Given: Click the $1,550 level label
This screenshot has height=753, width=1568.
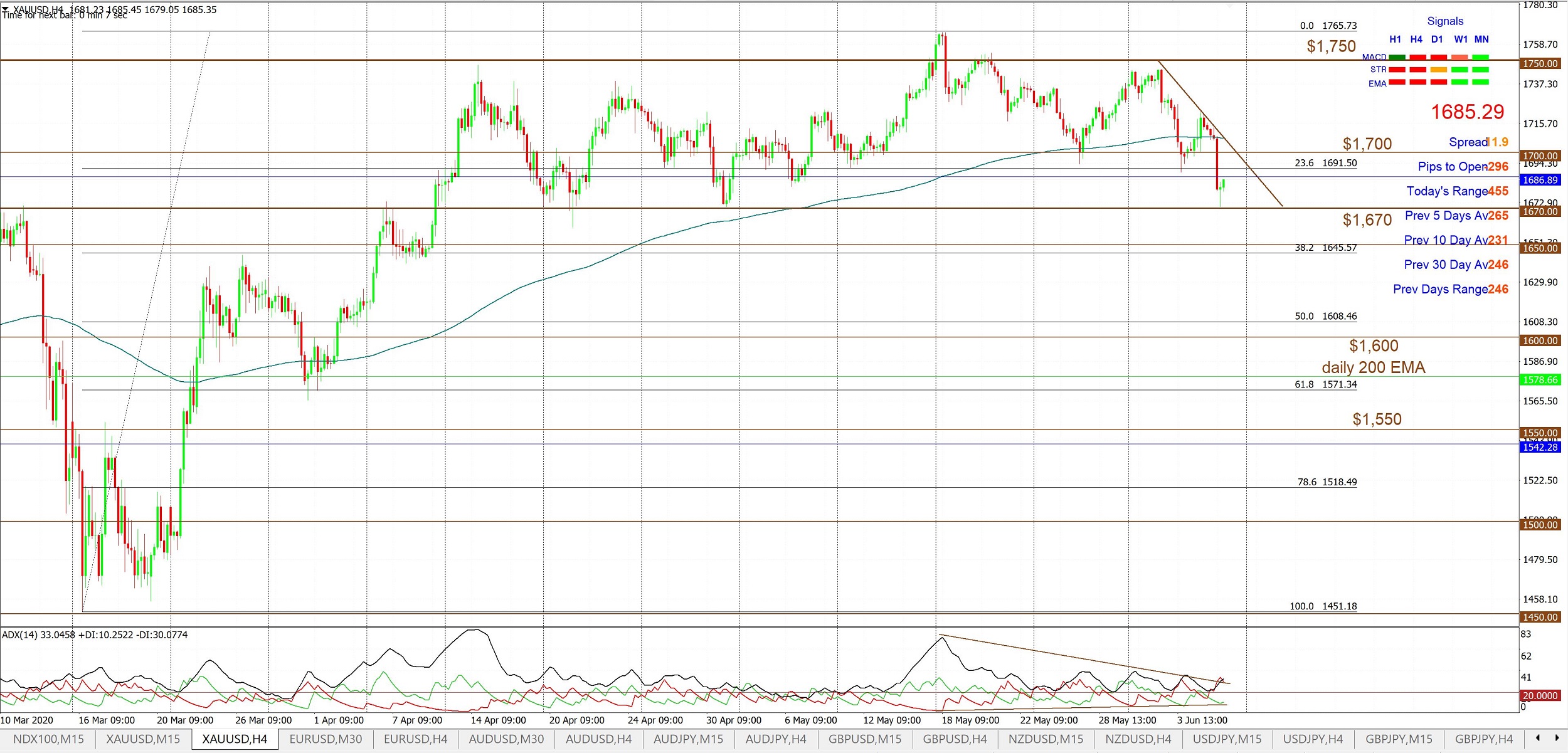Looking at the screenshot, I should coord(1377,419).
